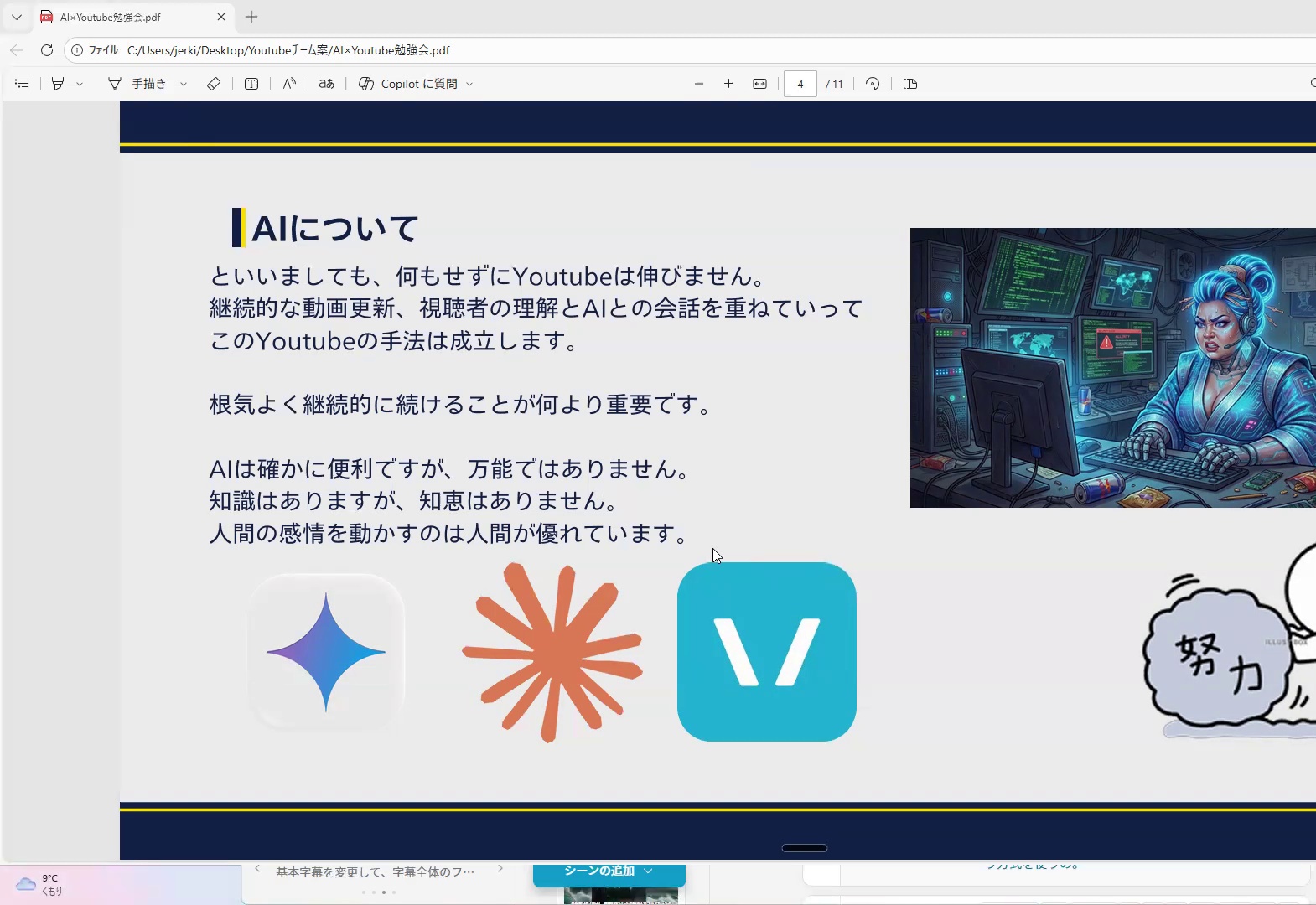Image resolution: width=1316 pixels, height=905 pixels.
Task: Close the AI×Youtube勉強会.pdf tab
Action: 221,17
